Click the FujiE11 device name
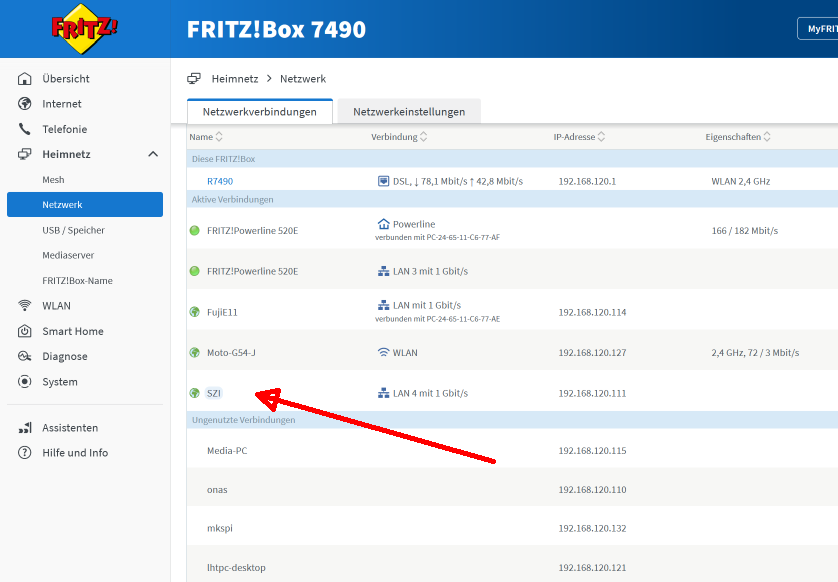Screen dimensions: 838x582 point(222,312)
